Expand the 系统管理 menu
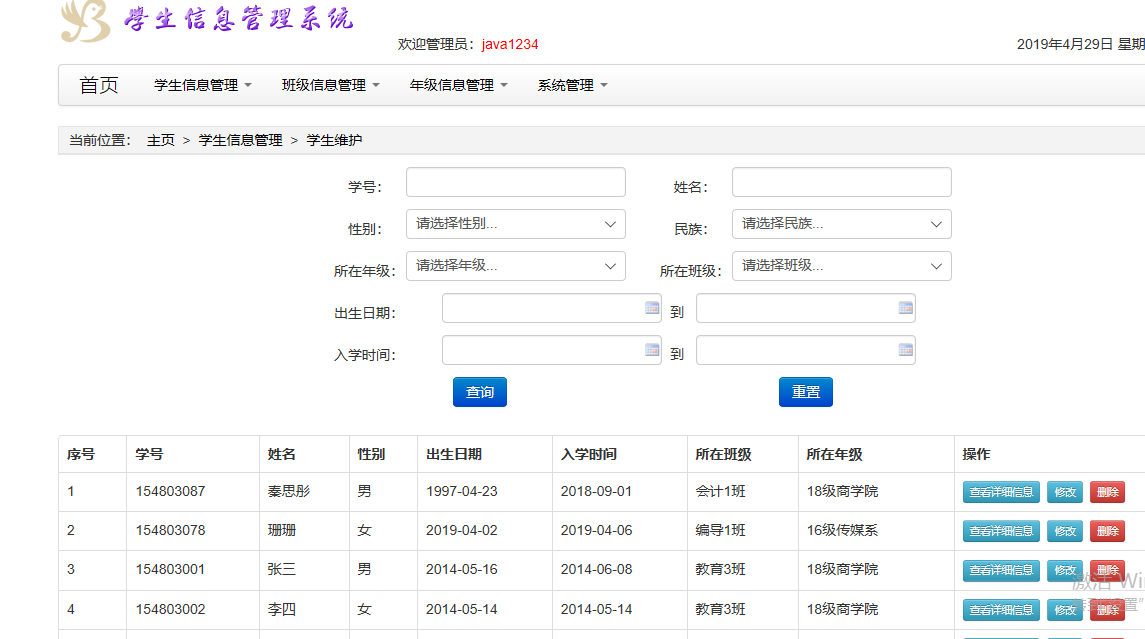The height and width of the screenshot is (639, 1145). pos(572,85)
